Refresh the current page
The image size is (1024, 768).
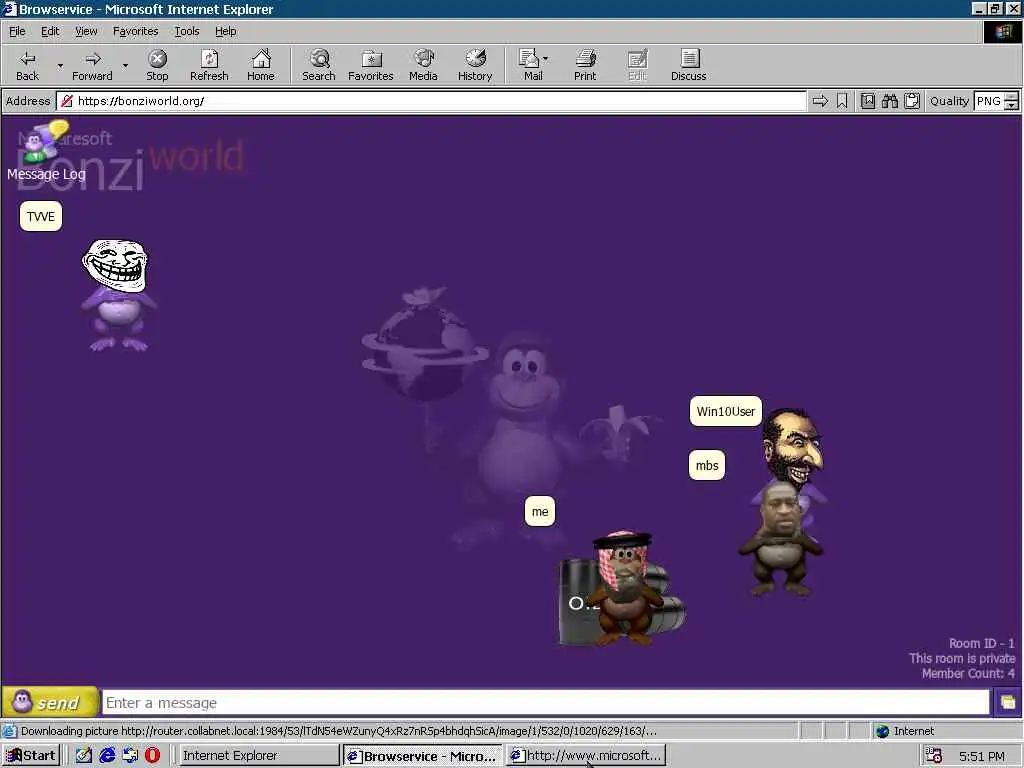pyautogui.click(x=209, y=65)
